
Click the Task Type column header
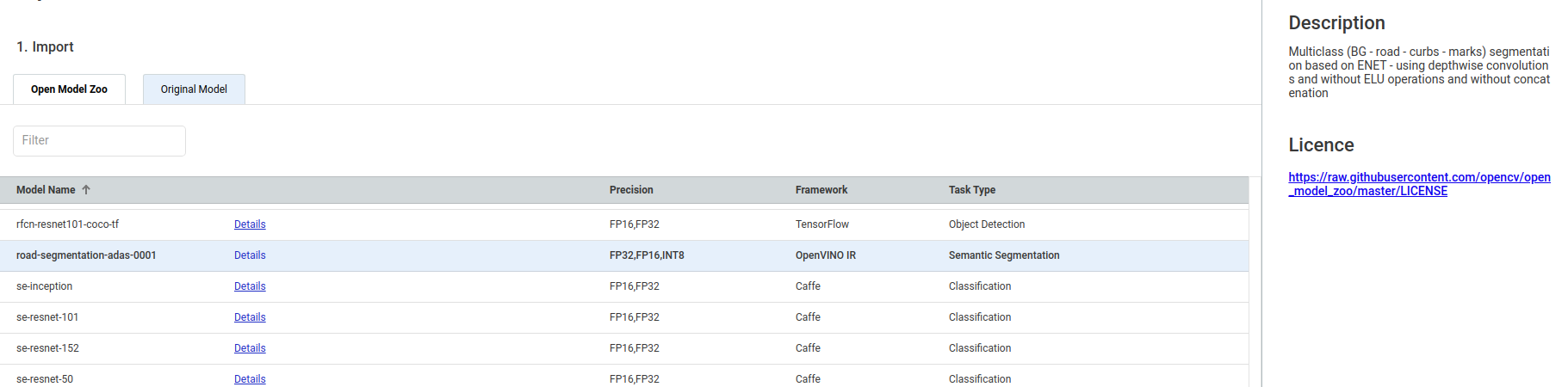pyautogui.click(x=972, y=190)
